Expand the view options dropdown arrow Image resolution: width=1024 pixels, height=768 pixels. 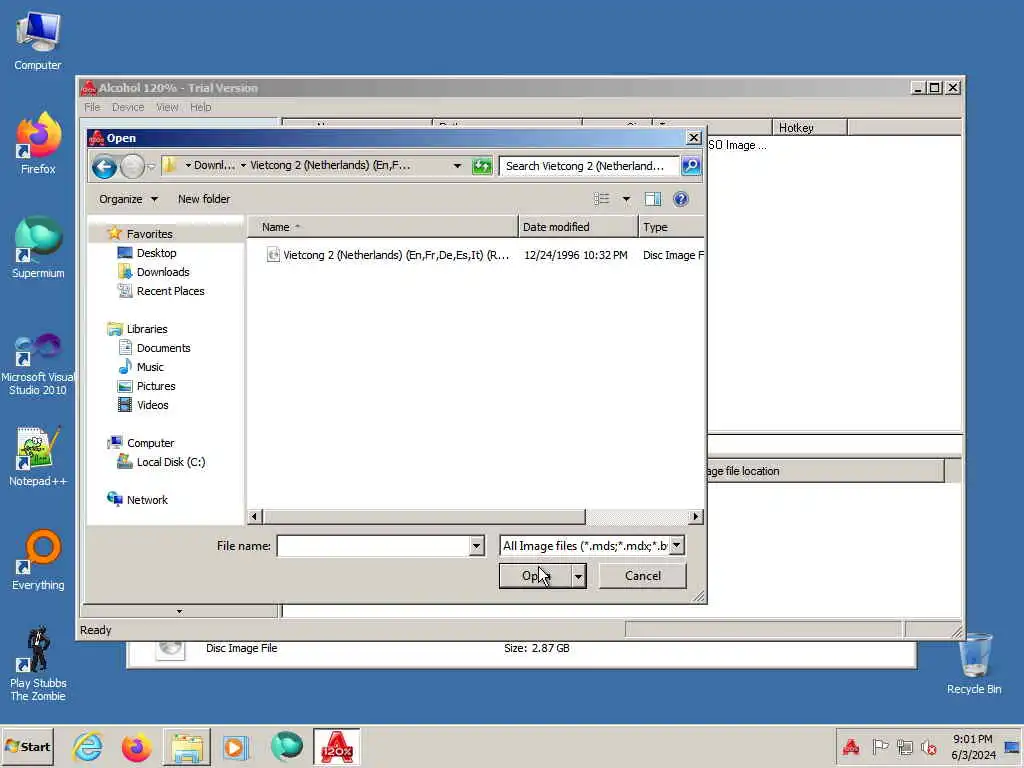tap(626, 199)
